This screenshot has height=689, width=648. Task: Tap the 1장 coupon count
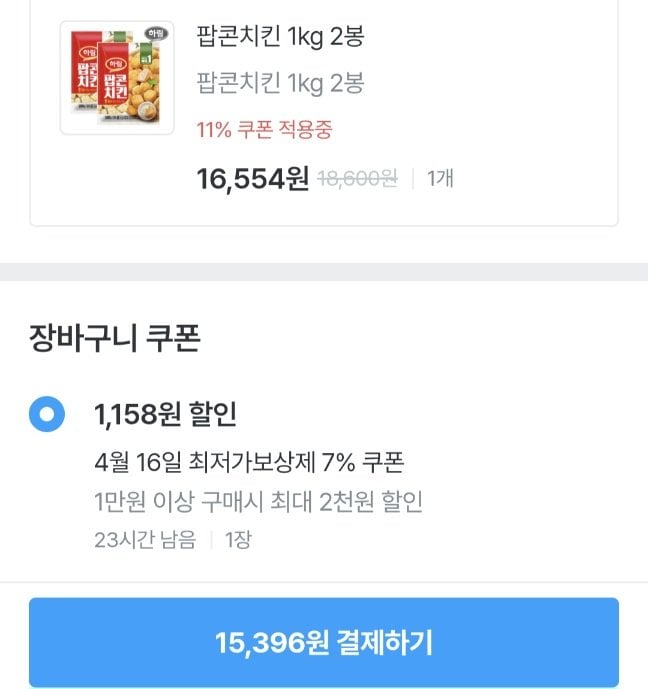coord(238,540)
